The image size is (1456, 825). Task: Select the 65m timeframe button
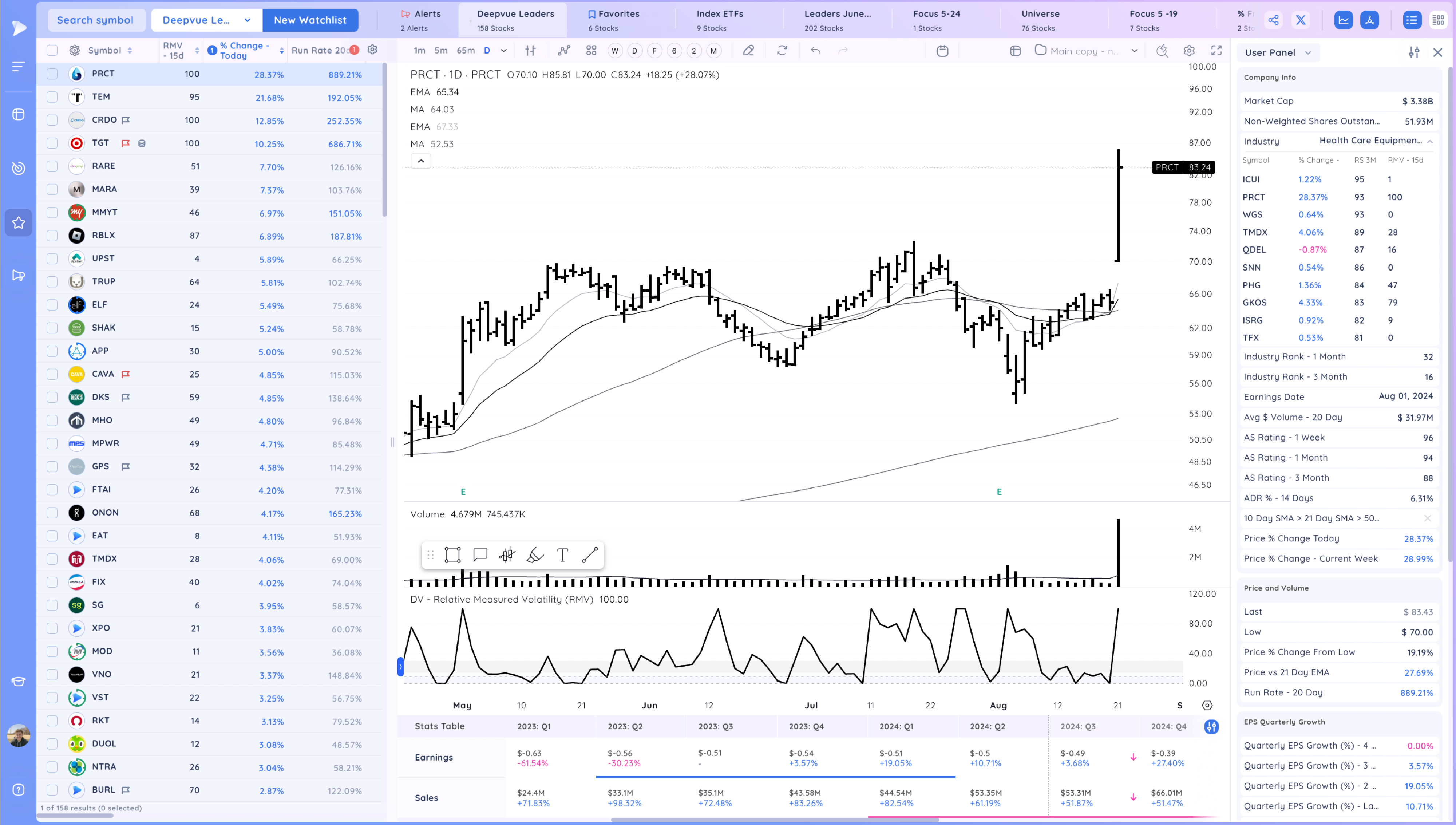pyautogui.click(x=466, y=51)
